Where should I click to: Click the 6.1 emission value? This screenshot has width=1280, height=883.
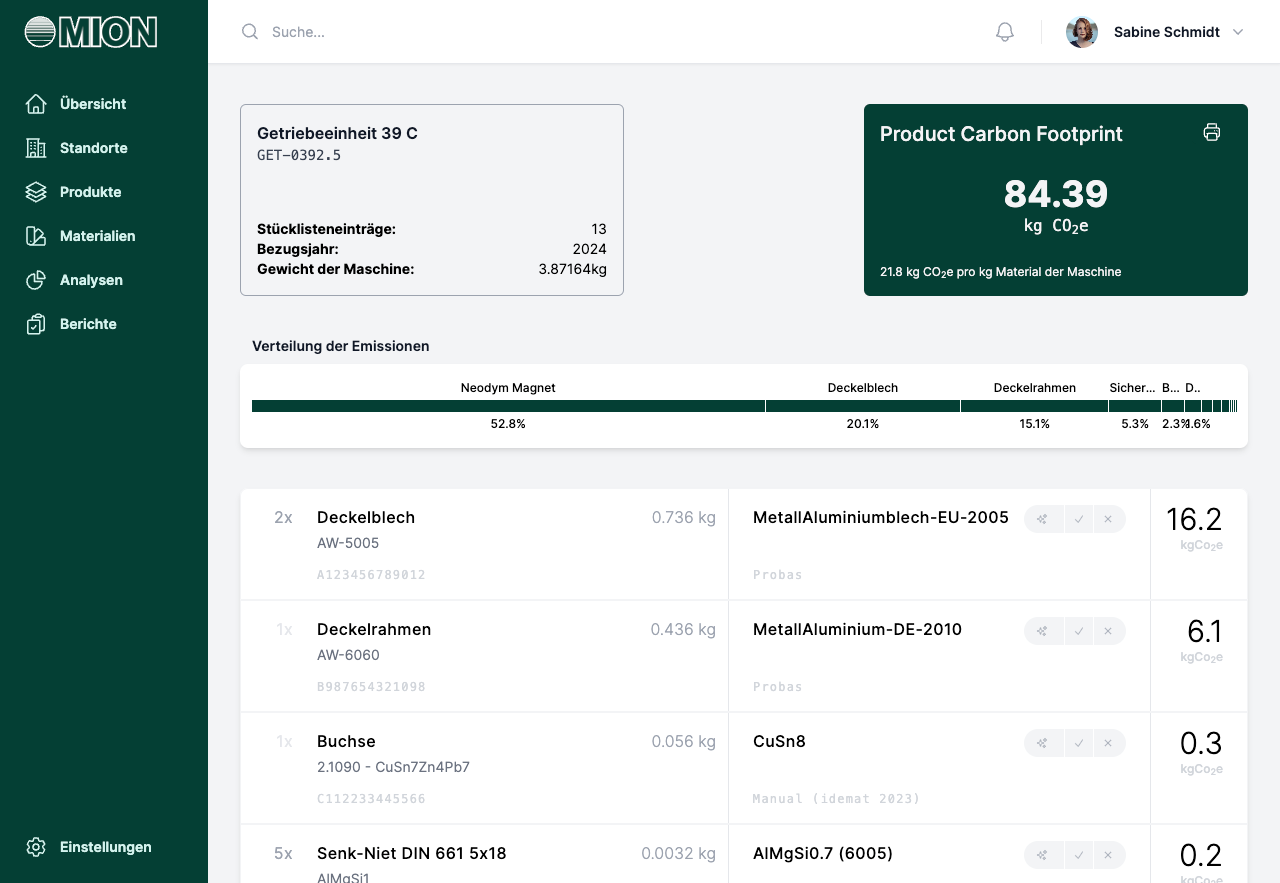[1205, 631]
